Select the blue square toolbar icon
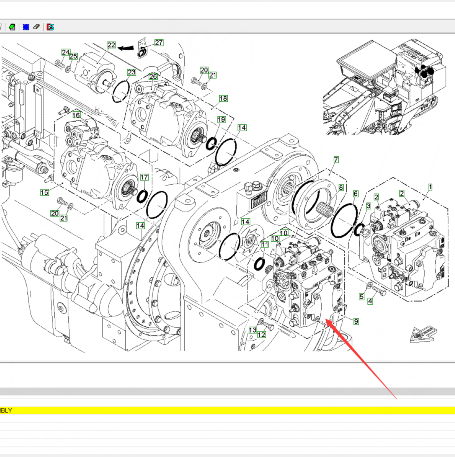This screenshot has width=455, height=457. click(x=26, y=27)
